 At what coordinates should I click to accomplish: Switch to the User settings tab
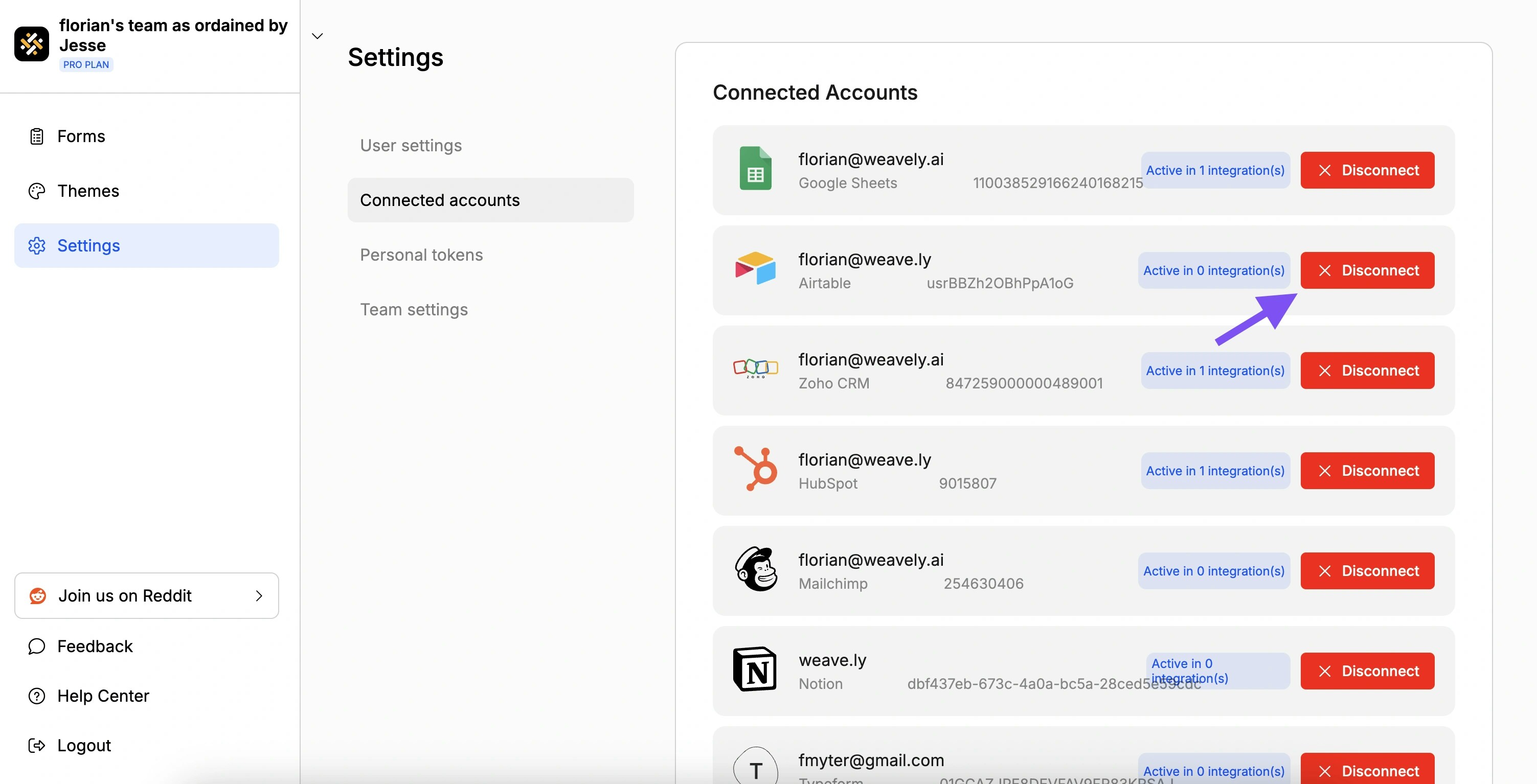click(411, 145)
